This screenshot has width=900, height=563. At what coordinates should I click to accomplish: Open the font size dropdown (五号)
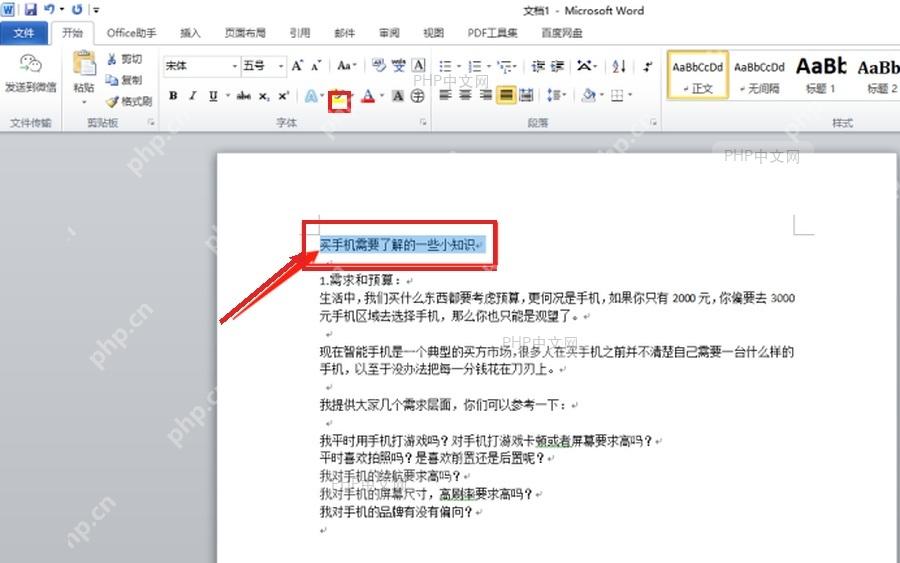(281, 66)
